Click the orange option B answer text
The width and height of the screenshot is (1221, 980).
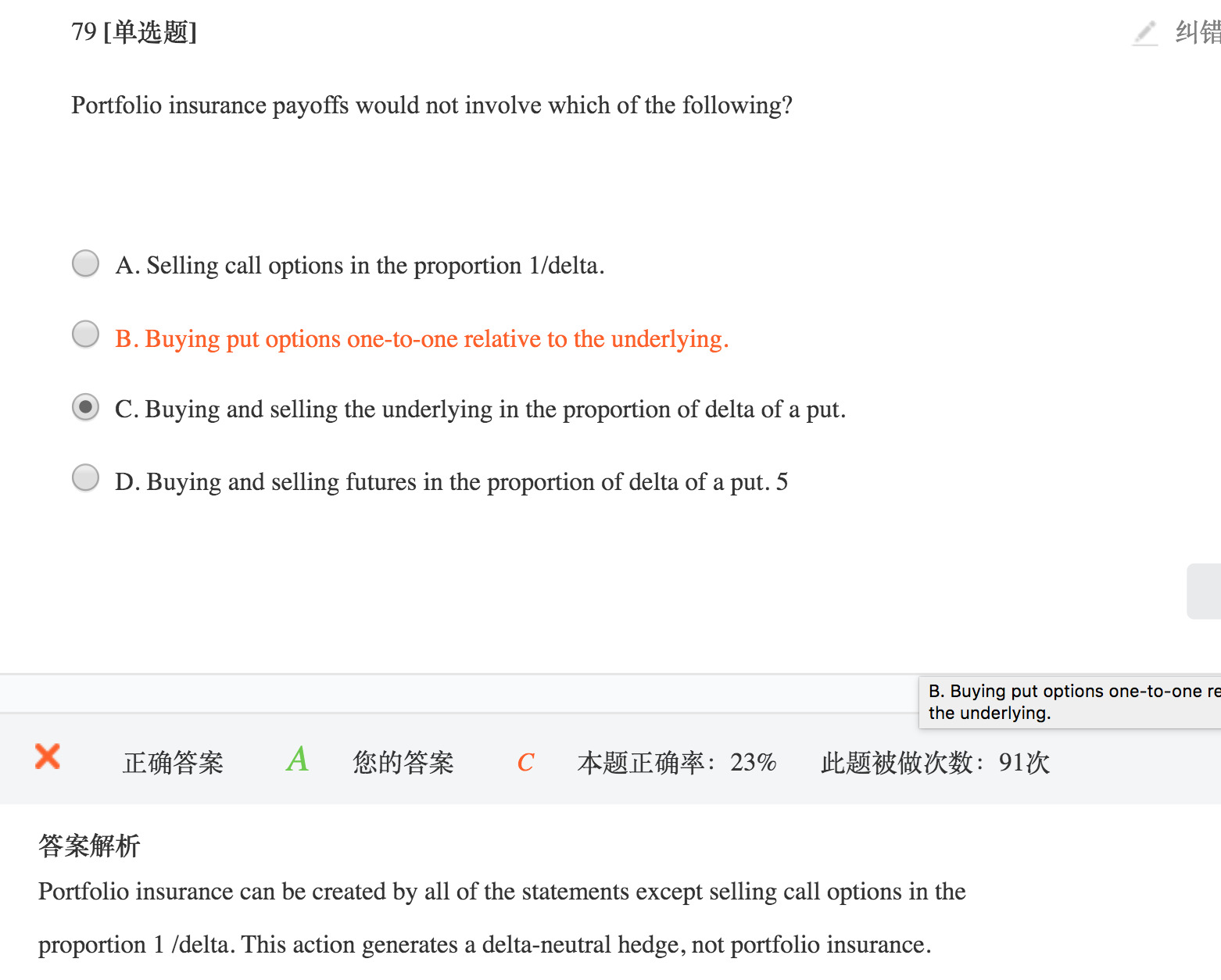point(421,339)
